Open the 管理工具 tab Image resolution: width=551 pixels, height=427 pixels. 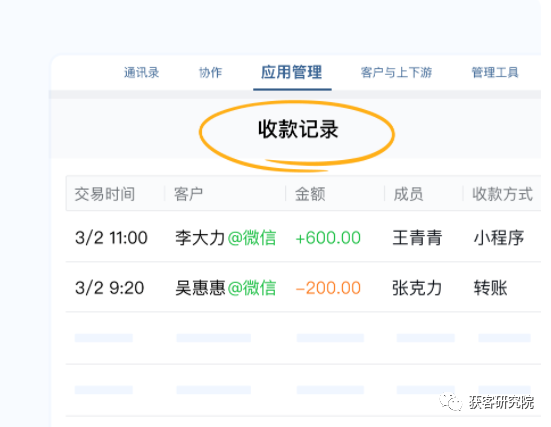(x=495, y=72)
